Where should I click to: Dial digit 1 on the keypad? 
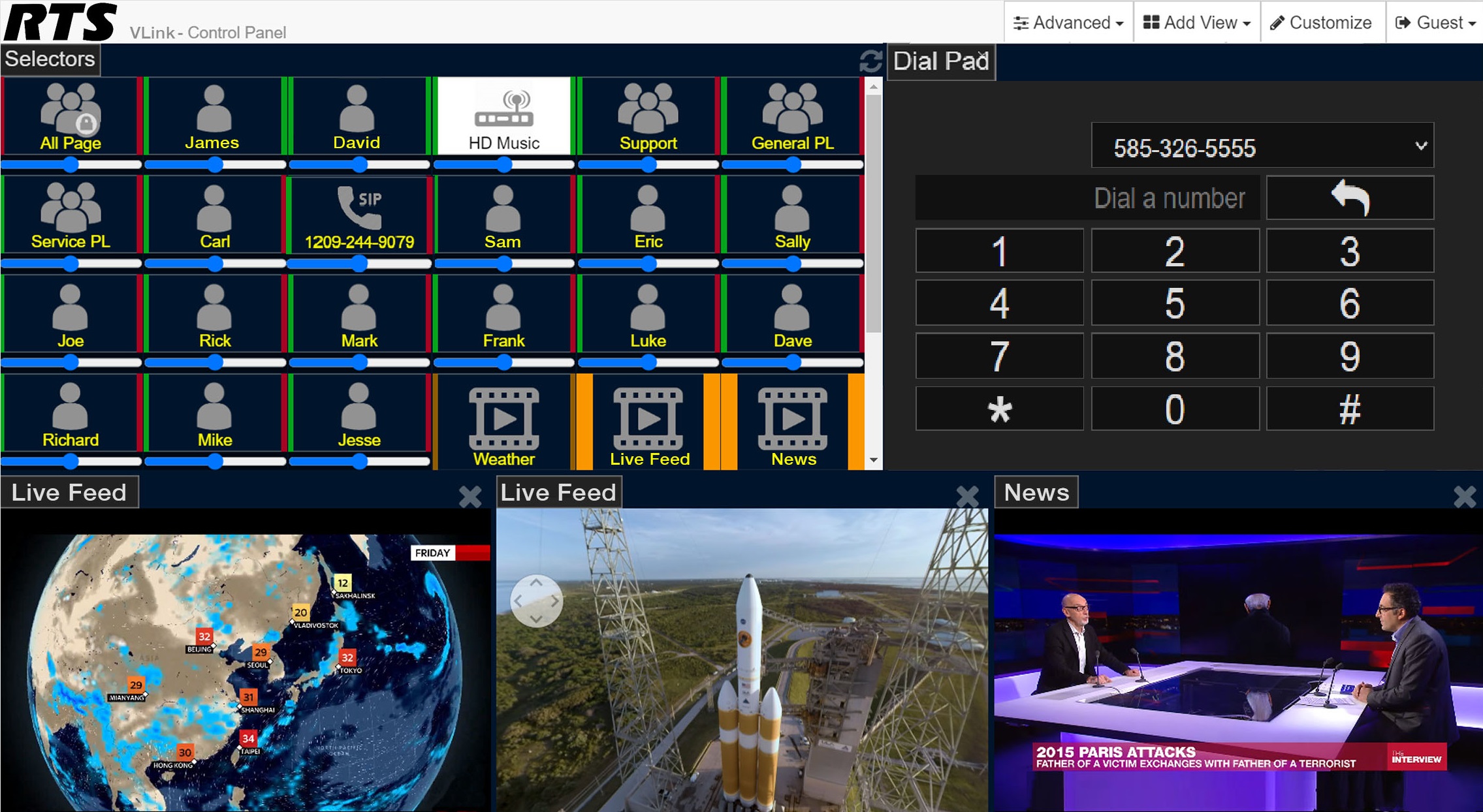pos(999,251)
